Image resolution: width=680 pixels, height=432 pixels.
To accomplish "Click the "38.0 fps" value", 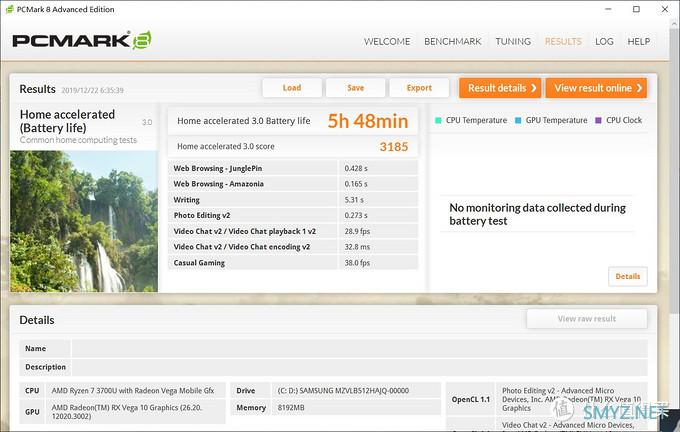I will (x=357, y=263).
